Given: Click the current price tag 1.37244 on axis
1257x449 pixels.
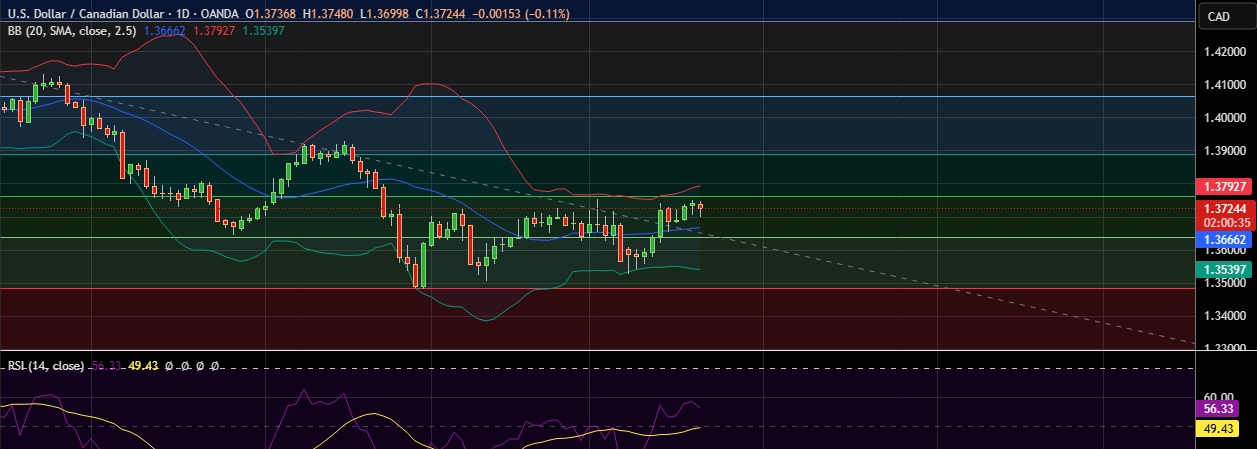Looking at the screenshot, I should pos(1225,208).
